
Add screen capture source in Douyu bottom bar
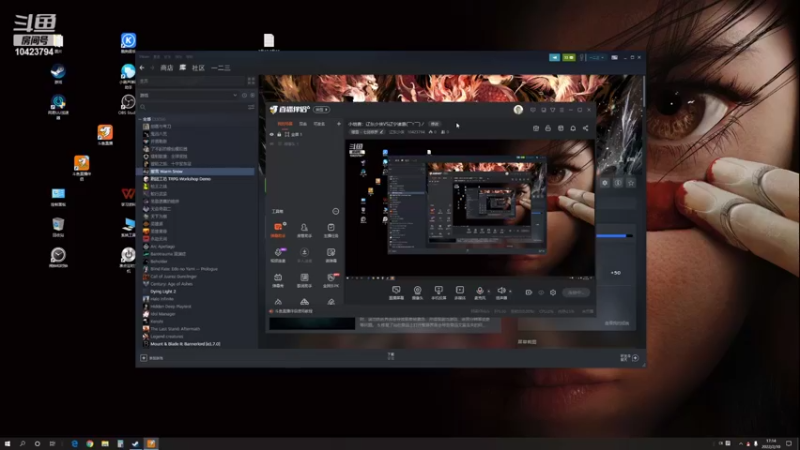pyautogui.click(x=396, y=292)
